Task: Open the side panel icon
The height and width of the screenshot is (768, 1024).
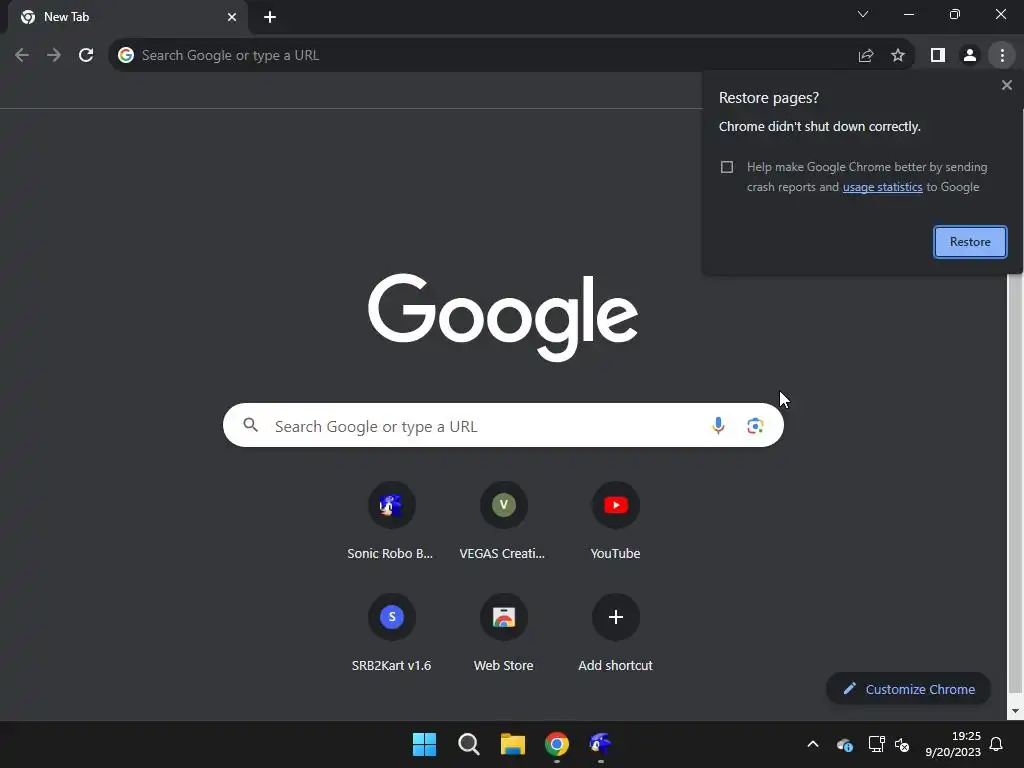Action: coord(938,56)
